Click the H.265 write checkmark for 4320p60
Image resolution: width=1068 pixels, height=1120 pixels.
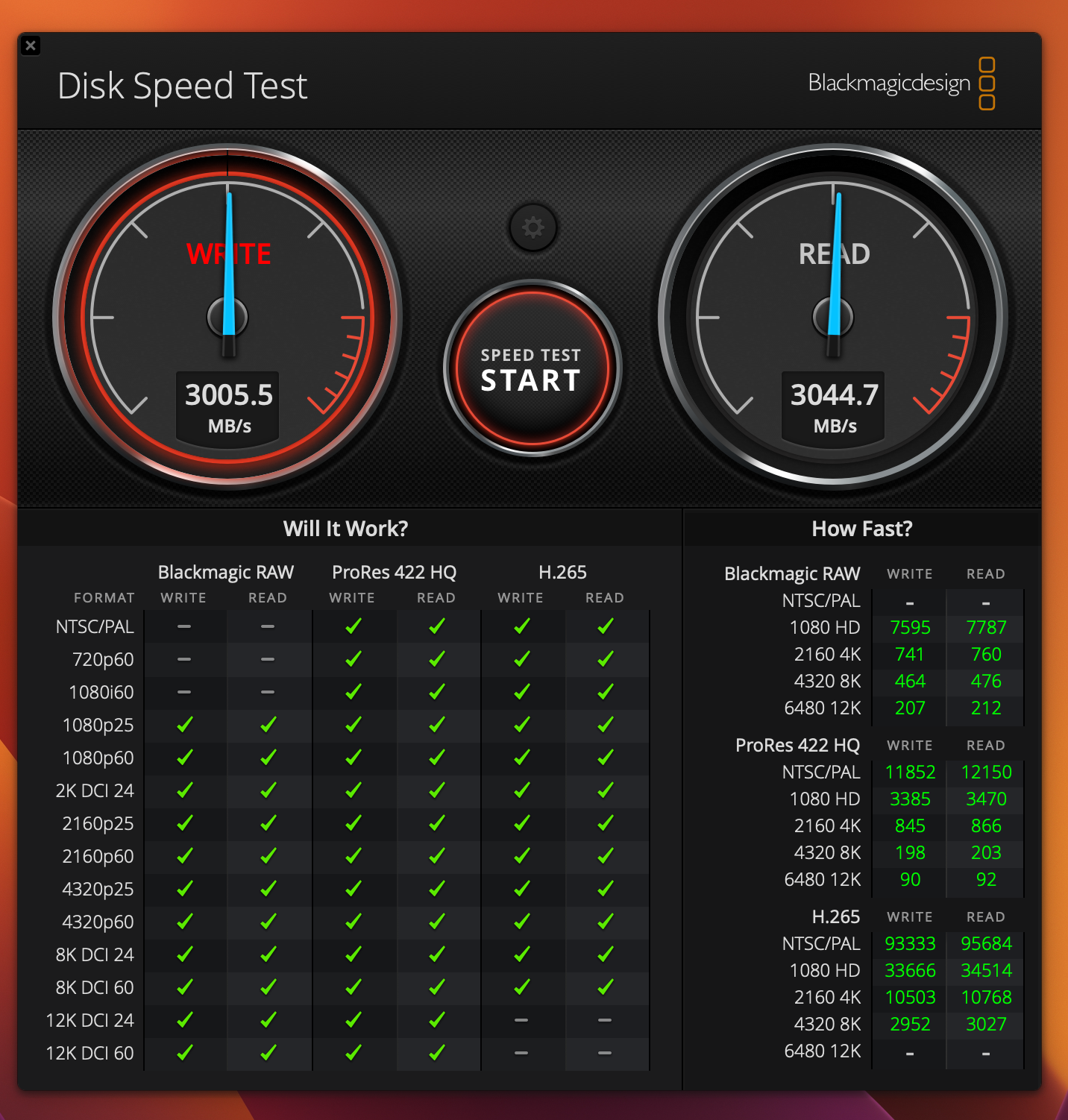522,922
